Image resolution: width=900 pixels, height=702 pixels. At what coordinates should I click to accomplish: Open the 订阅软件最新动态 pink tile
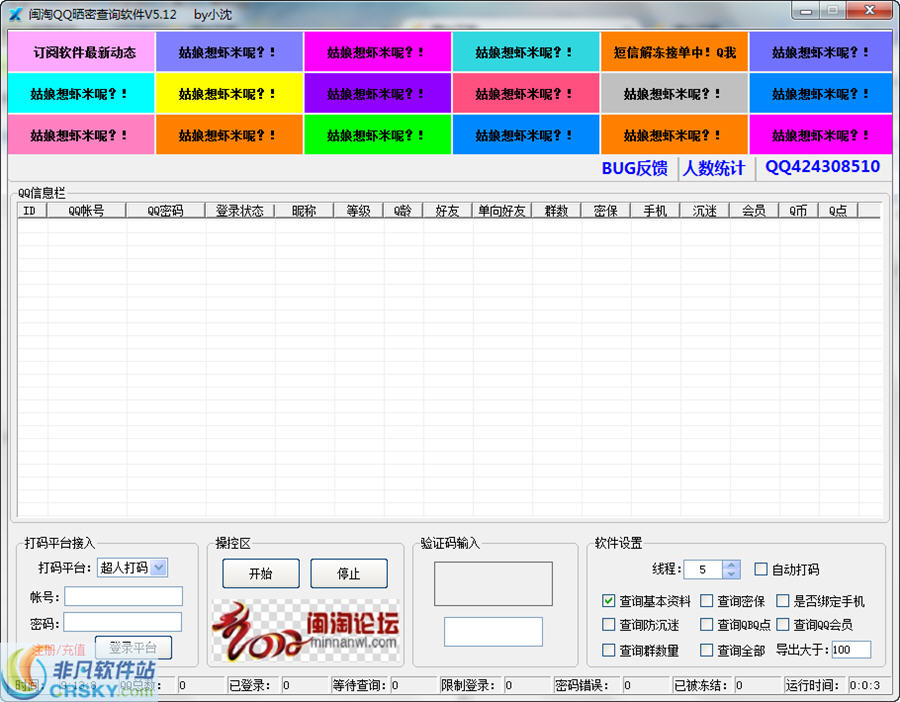[81, 52]
